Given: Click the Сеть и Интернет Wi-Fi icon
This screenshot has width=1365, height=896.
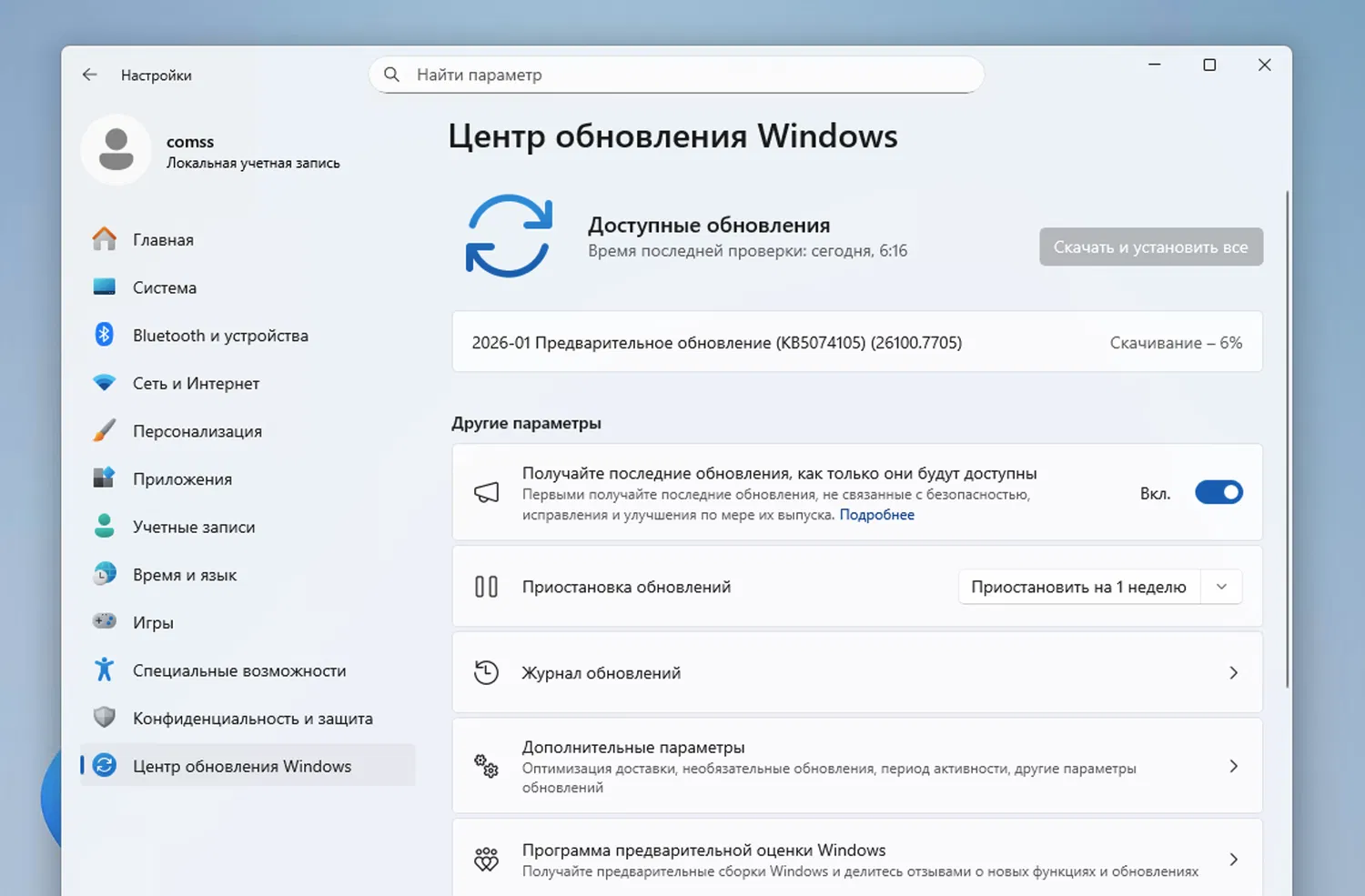Looking at the screenshot, I should pos(105,383).
